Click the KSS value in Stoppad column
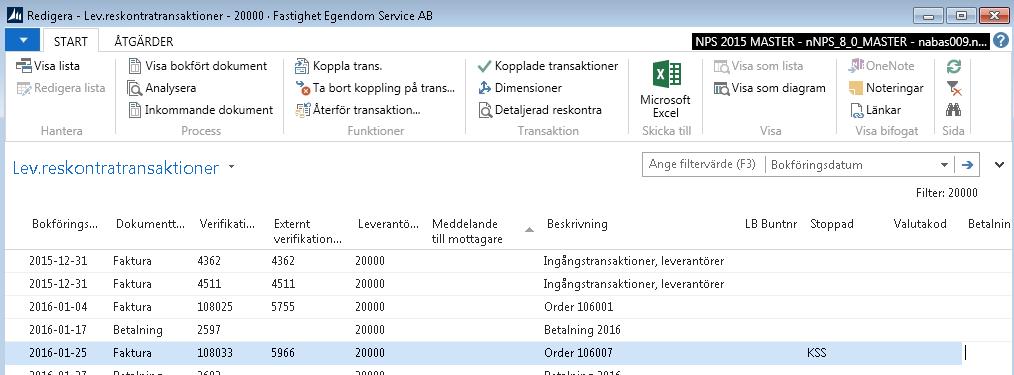This screenshot has width=1014, height=375. [817, 353]
